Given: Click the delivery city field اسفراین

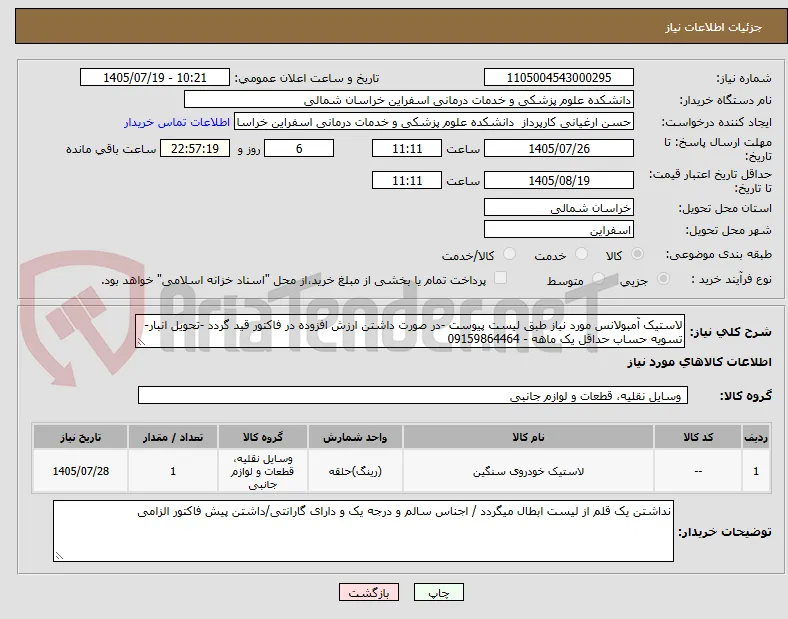Looking at the screenshot, I should (559, 230).
